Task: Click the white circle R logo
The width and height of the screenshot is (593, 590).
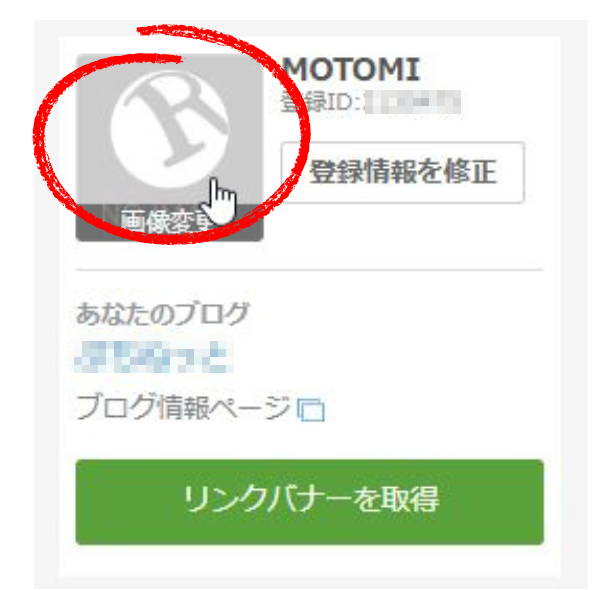Action: coord(169,129)
